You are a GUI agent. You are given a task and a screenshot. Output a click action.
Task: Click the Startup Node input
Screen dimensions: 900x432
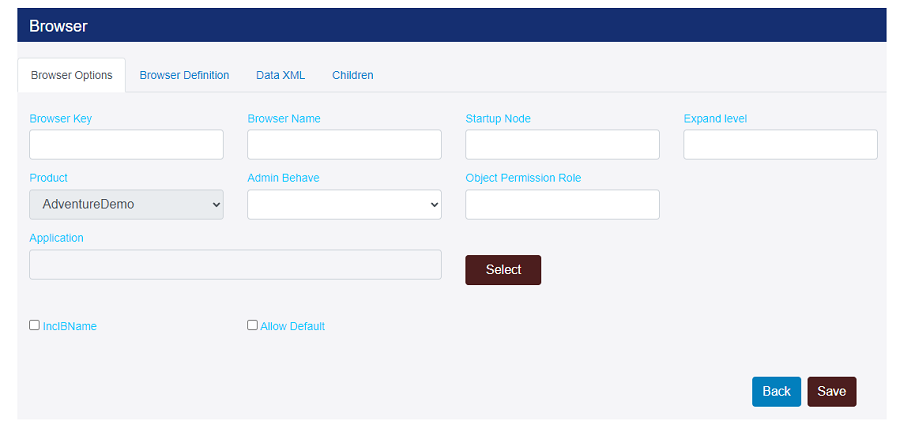tap(562, 145)
